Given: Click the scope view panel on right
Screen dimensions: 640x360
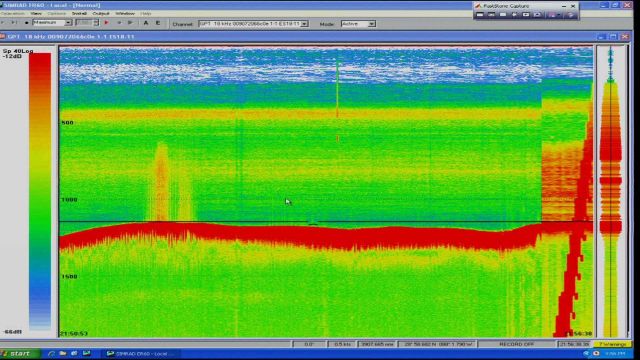Looking at the screenshot, I should point(611,192).
